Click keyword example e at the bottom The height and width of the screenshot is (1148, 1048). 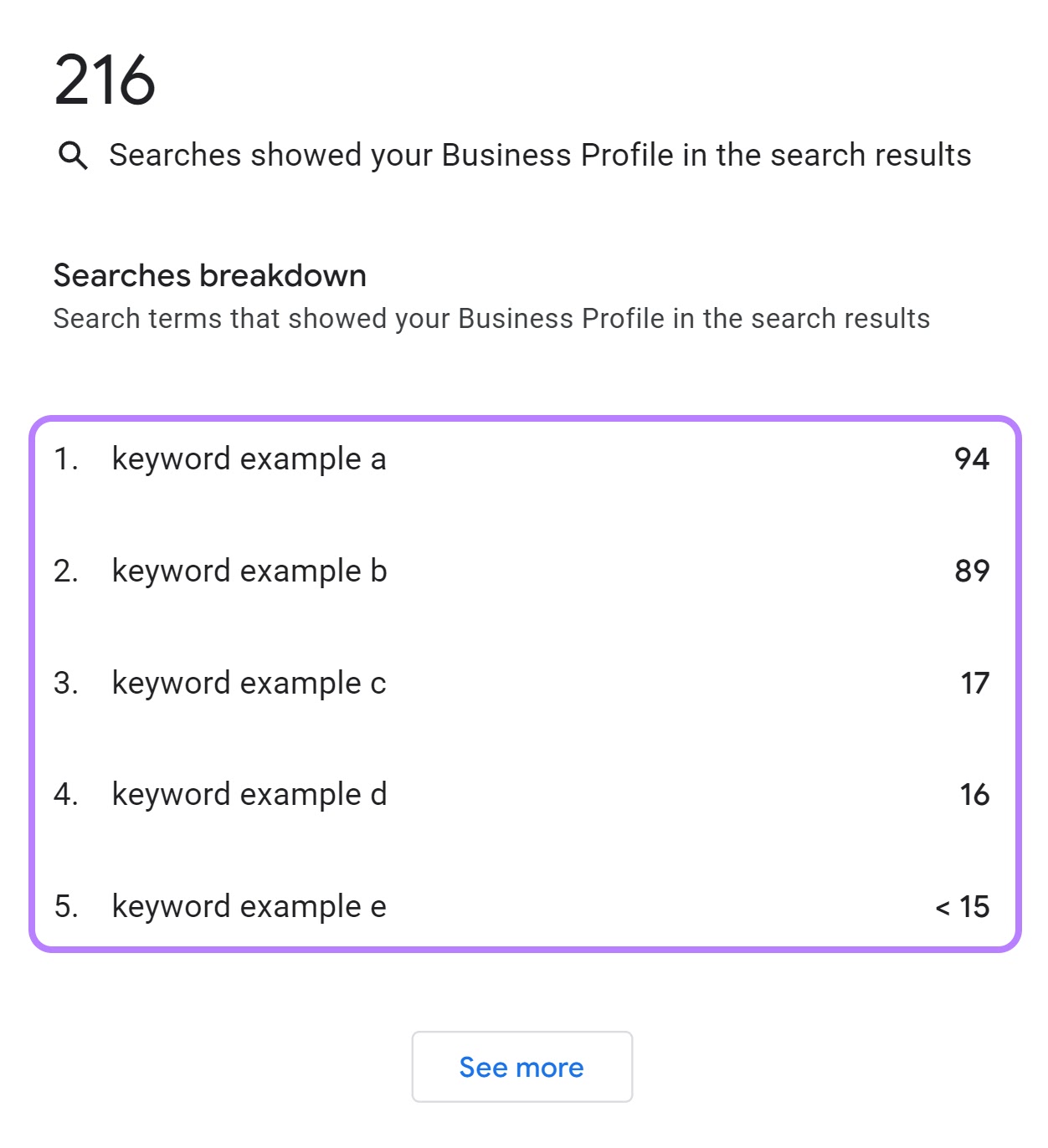(250, 906)
